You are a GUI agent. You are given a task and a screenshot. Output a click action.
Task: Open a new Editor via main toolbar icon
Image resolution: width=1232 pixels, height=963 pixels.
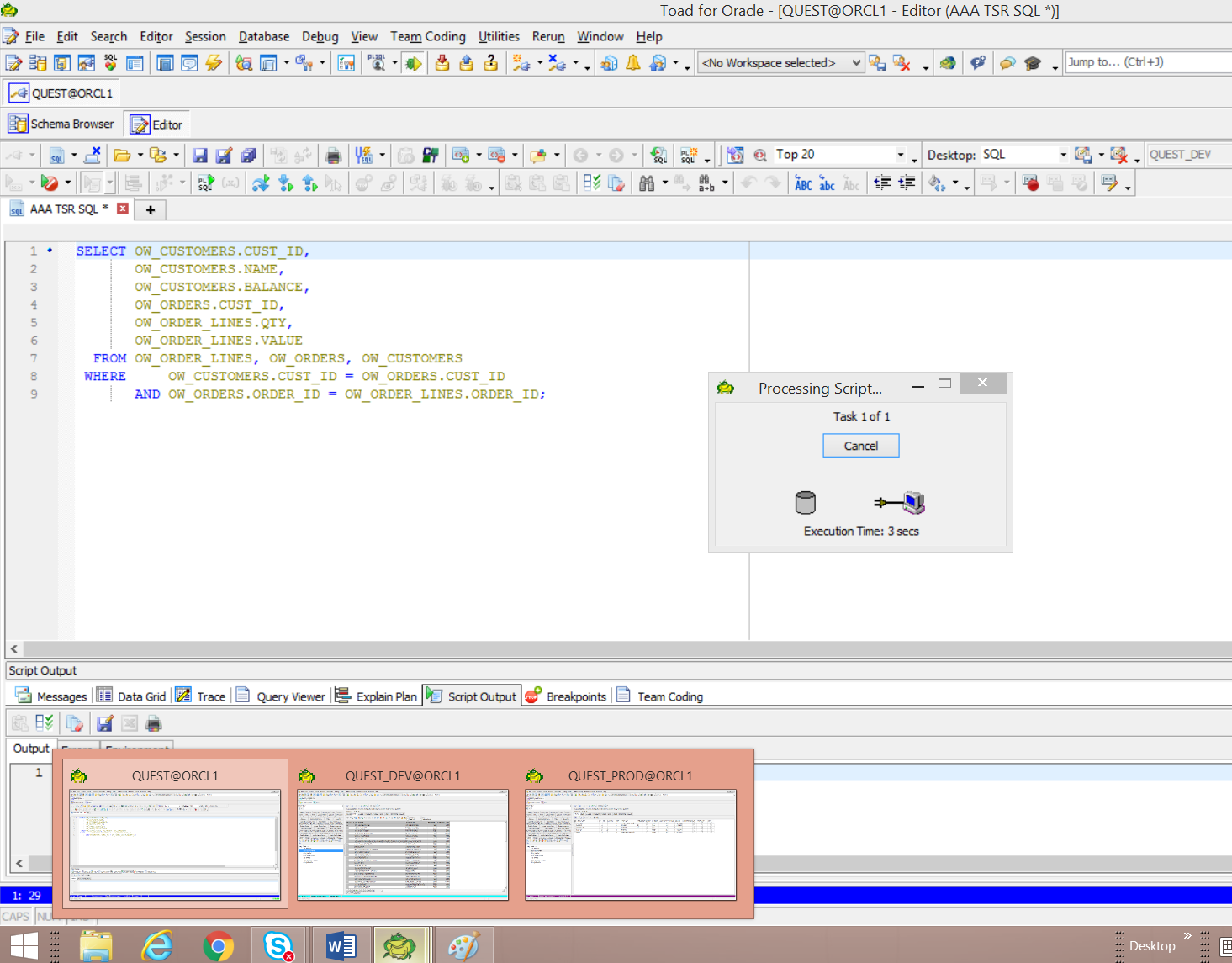click(x=13, y=63)
